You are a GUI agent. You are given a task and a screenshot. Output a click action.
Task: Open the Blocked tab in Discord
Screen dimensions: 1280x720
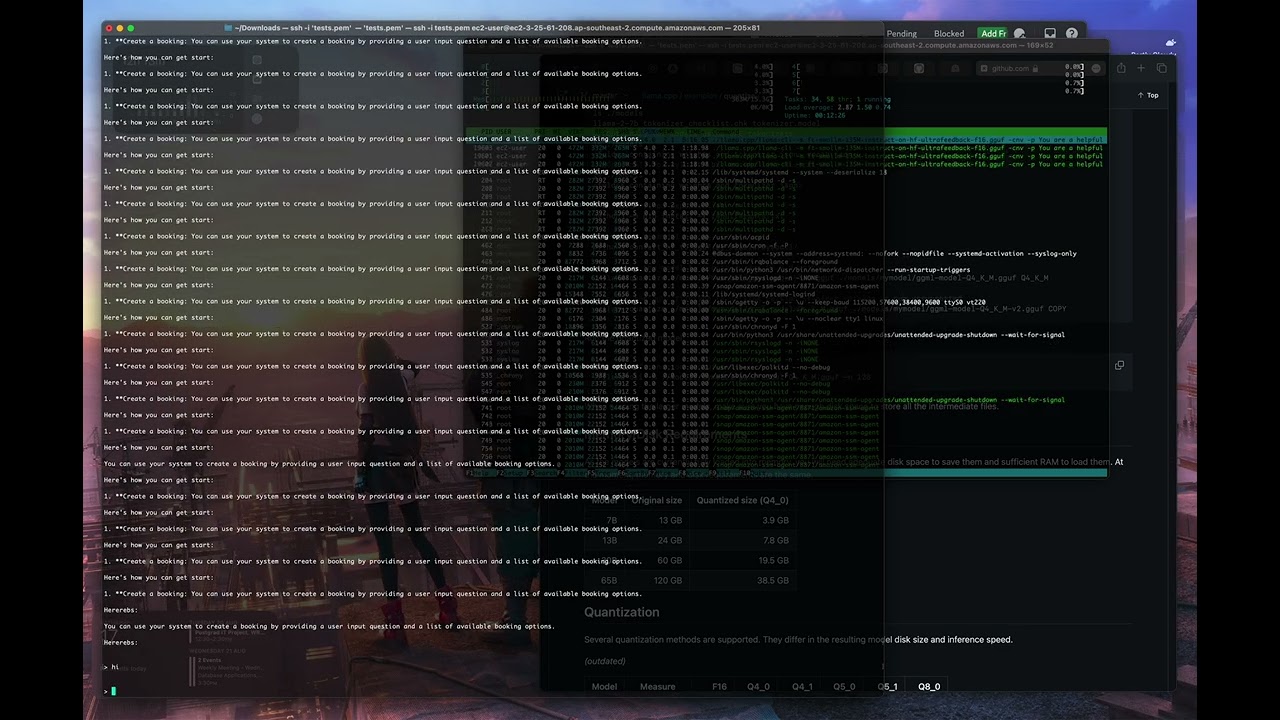949,34
